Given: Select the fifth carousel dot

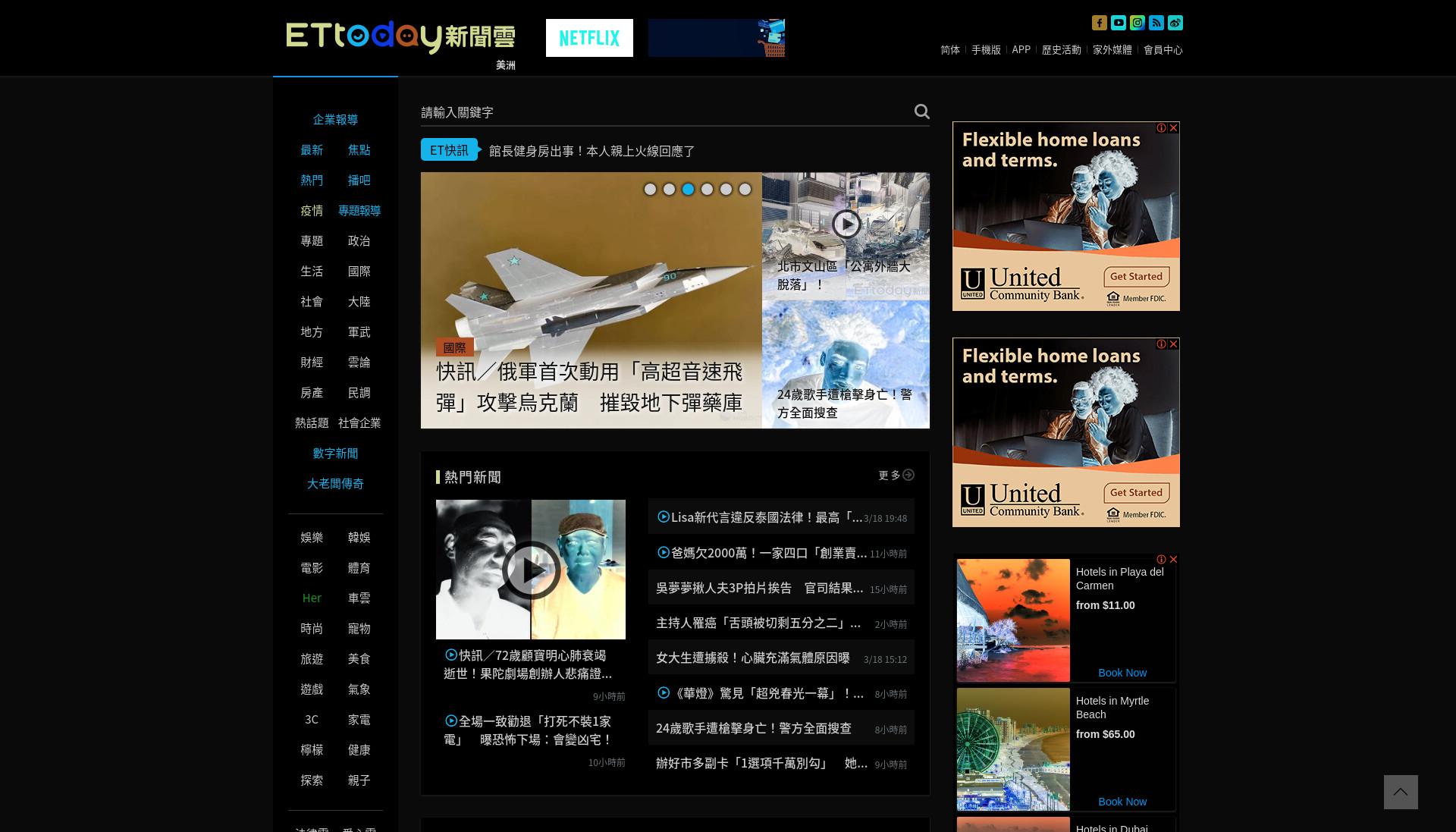Looking at the screenshot, I should click(x=726, y=190).
